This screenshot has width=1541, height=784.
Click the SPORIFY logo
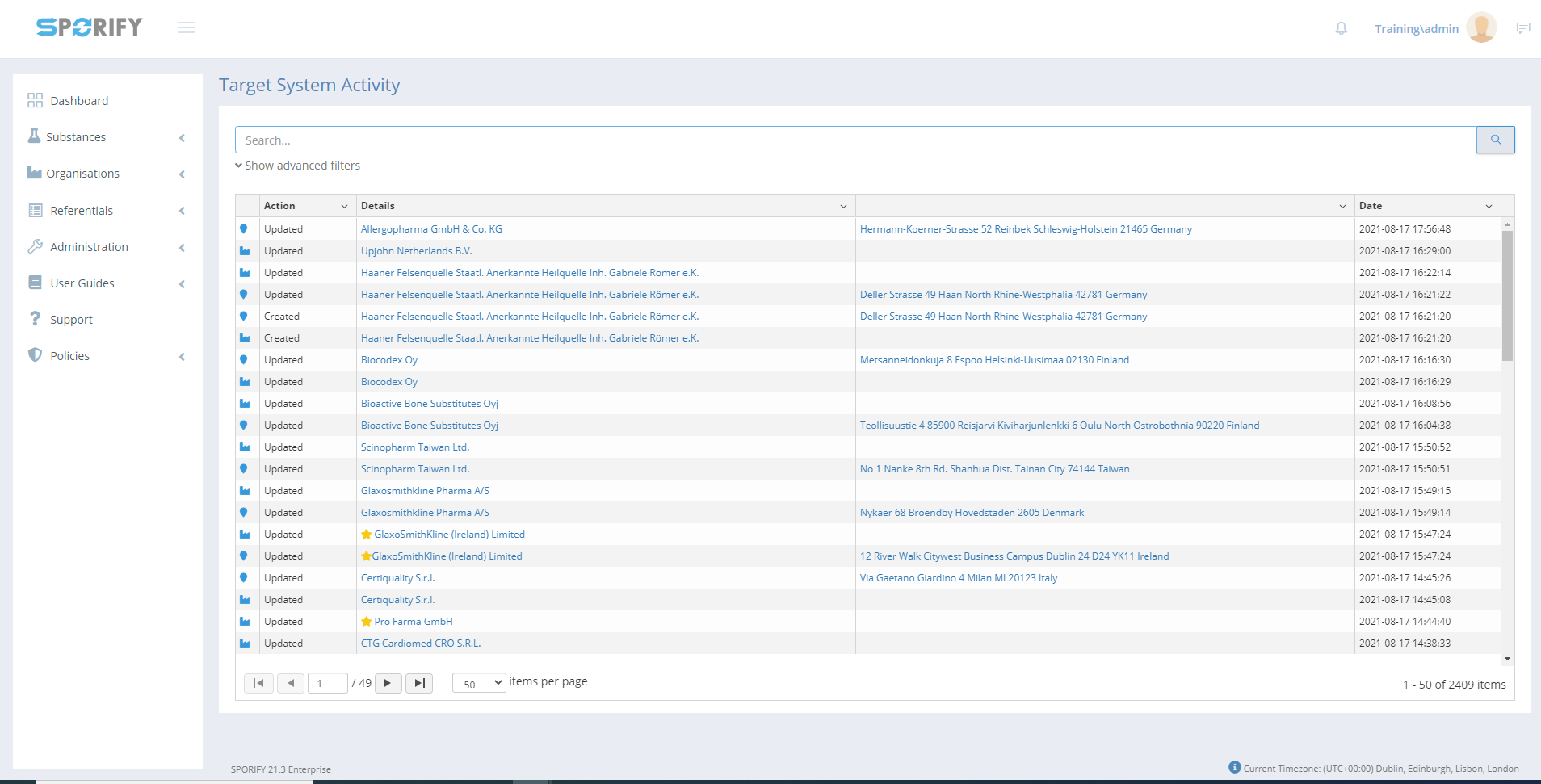pyautogui.click(x=89, y=27)
